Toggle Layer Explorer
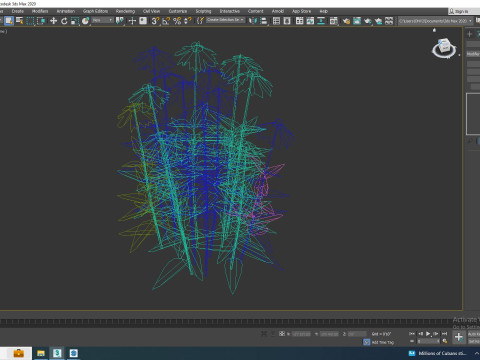This screenshot has height=360, width=480. [x=287, y=21]
